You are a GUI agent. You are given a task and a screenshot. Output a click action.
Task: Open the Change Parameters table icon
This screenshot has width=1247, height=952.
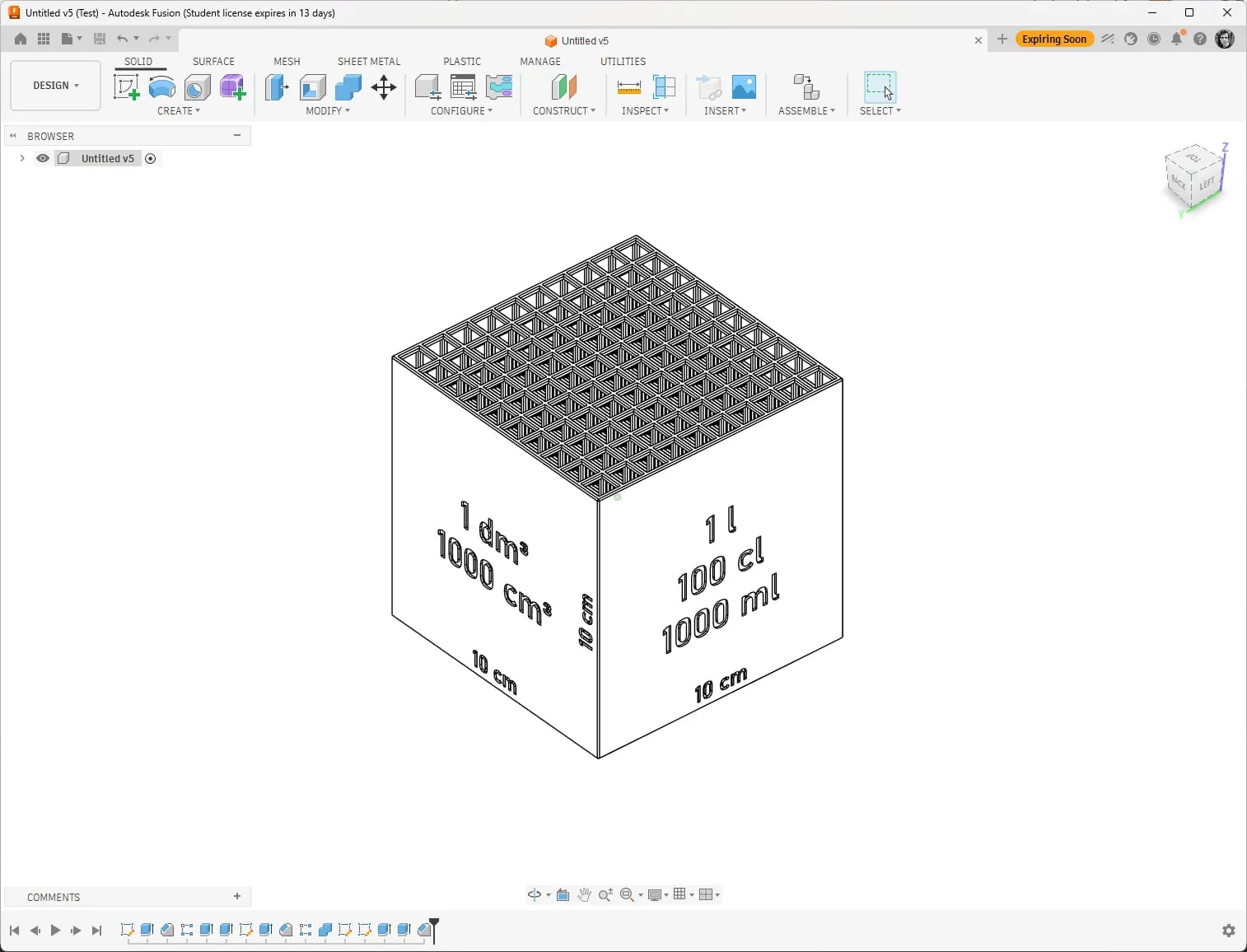pos(464,86)
